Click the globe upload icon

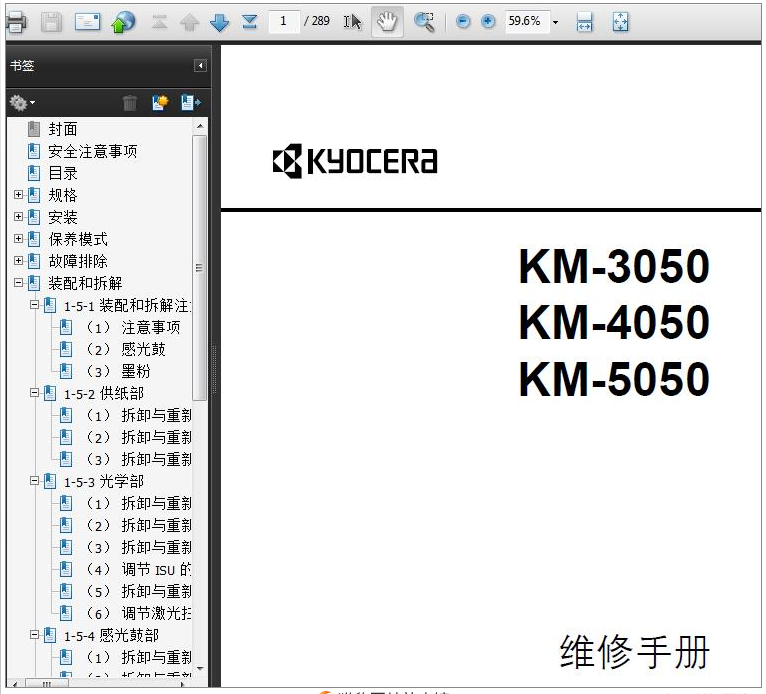tap(124, 21)
